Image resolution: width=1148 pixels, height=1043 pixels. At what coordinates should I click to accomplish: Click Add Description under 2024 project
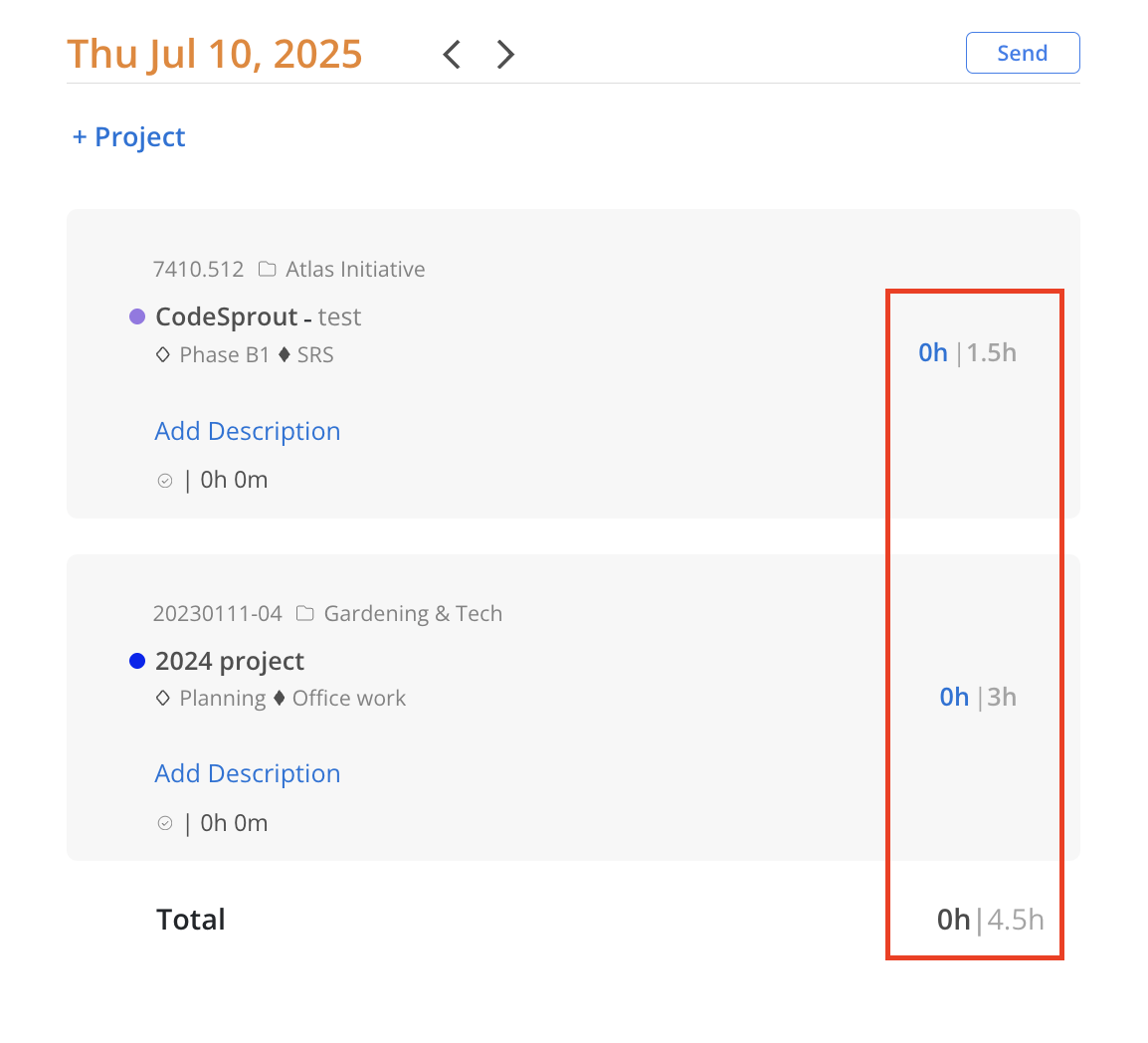(248, 772)
